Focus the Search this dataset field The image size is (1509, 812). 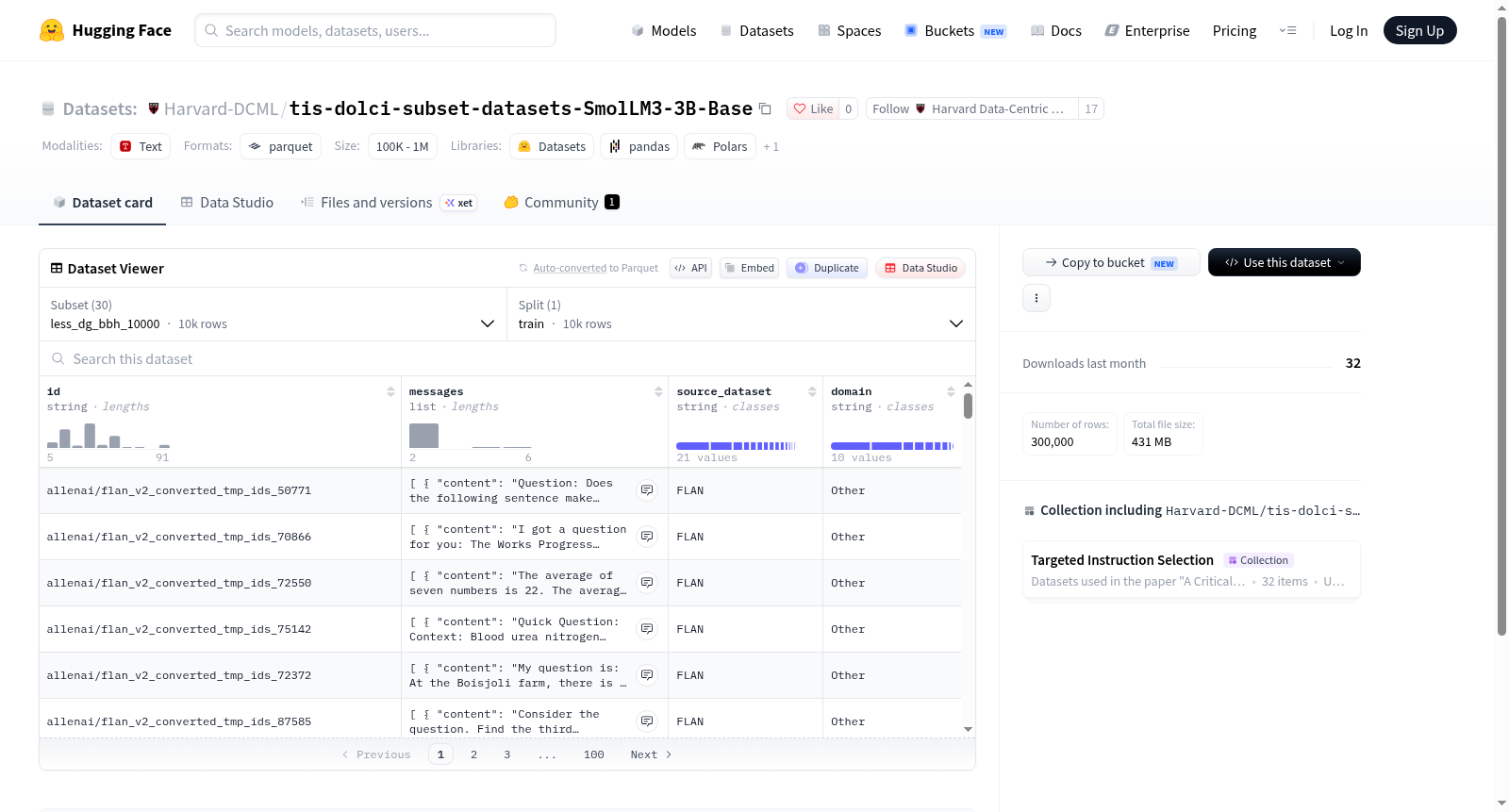[507, 359]
